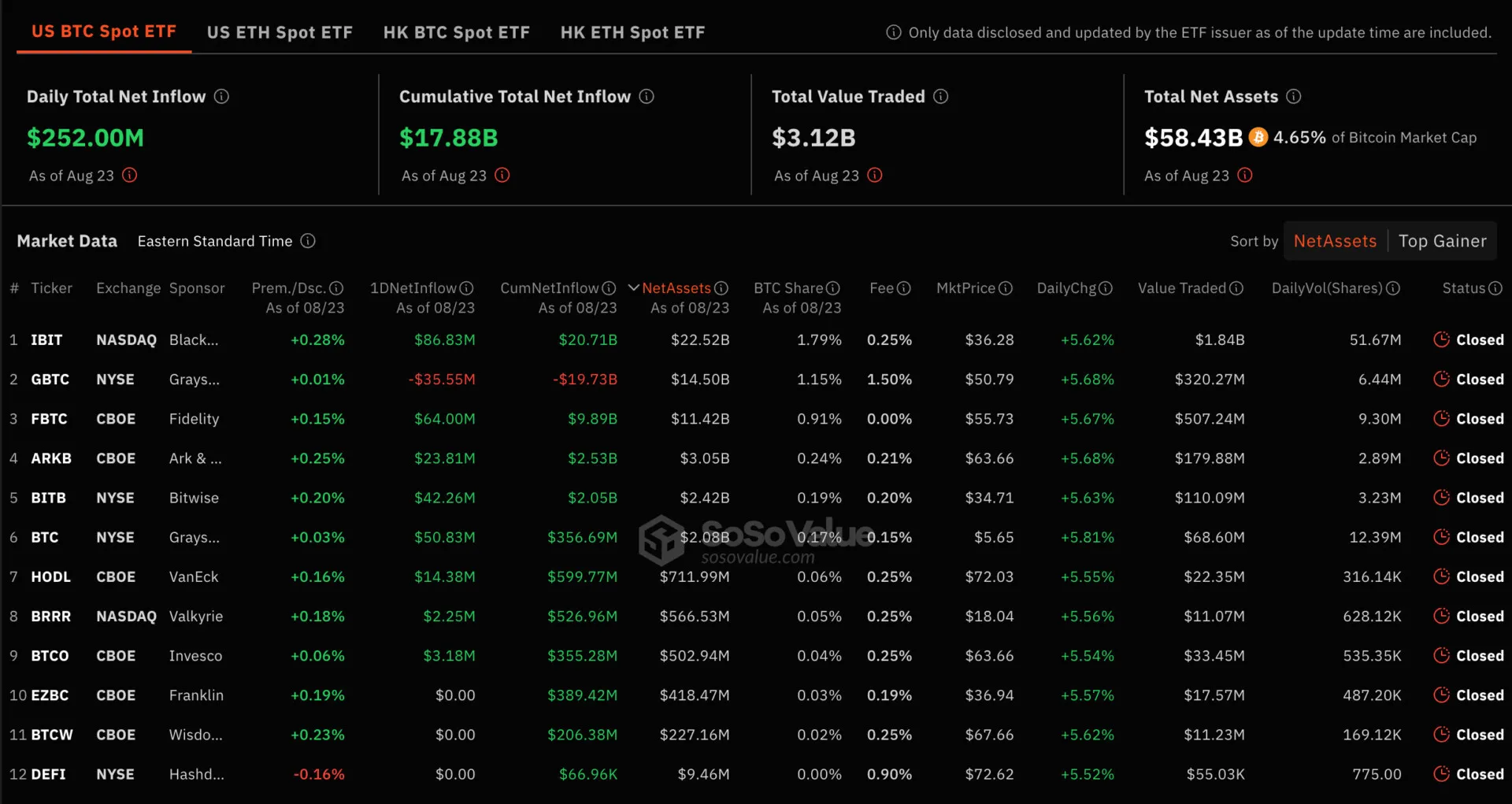Screen dimensions: 1512x804
Task: Click the NetAssets column info icon
Action: [x=721, y=288]
